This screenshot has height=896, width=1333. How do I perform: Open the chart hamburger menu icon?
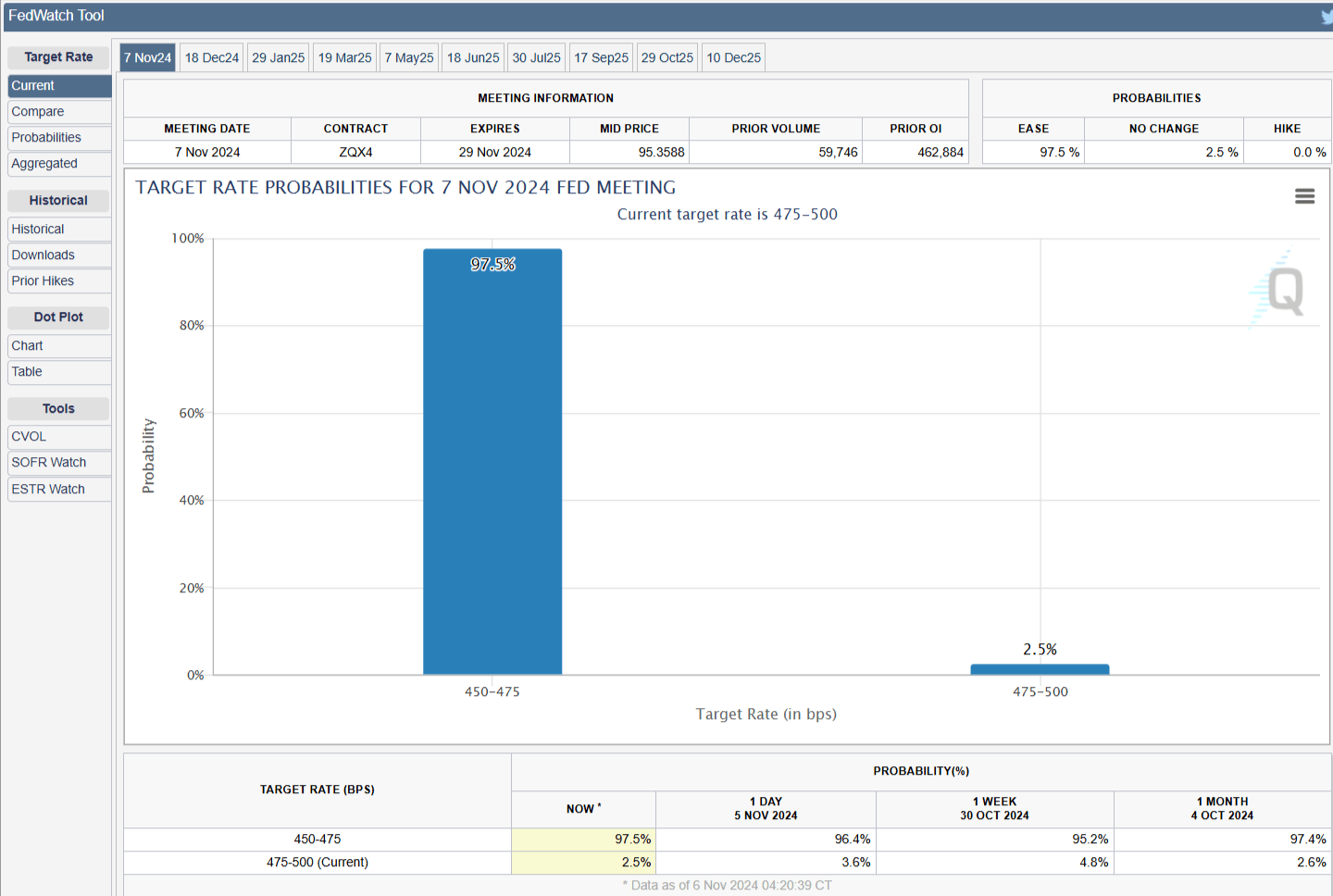(1304, 196)
